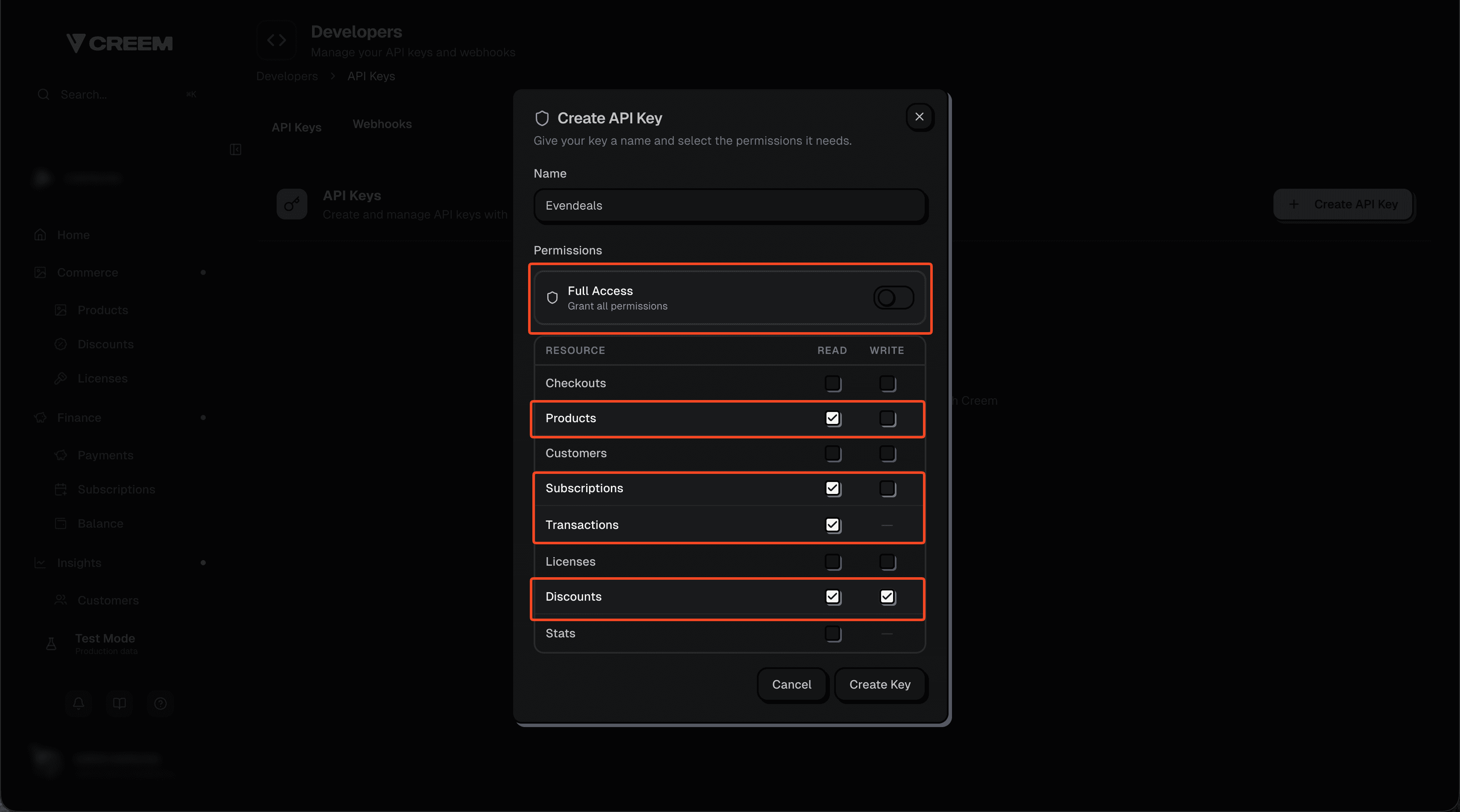Open the Licenses section
The width and height of the screenshot is (1460, 812).
(x=102, y=378)
